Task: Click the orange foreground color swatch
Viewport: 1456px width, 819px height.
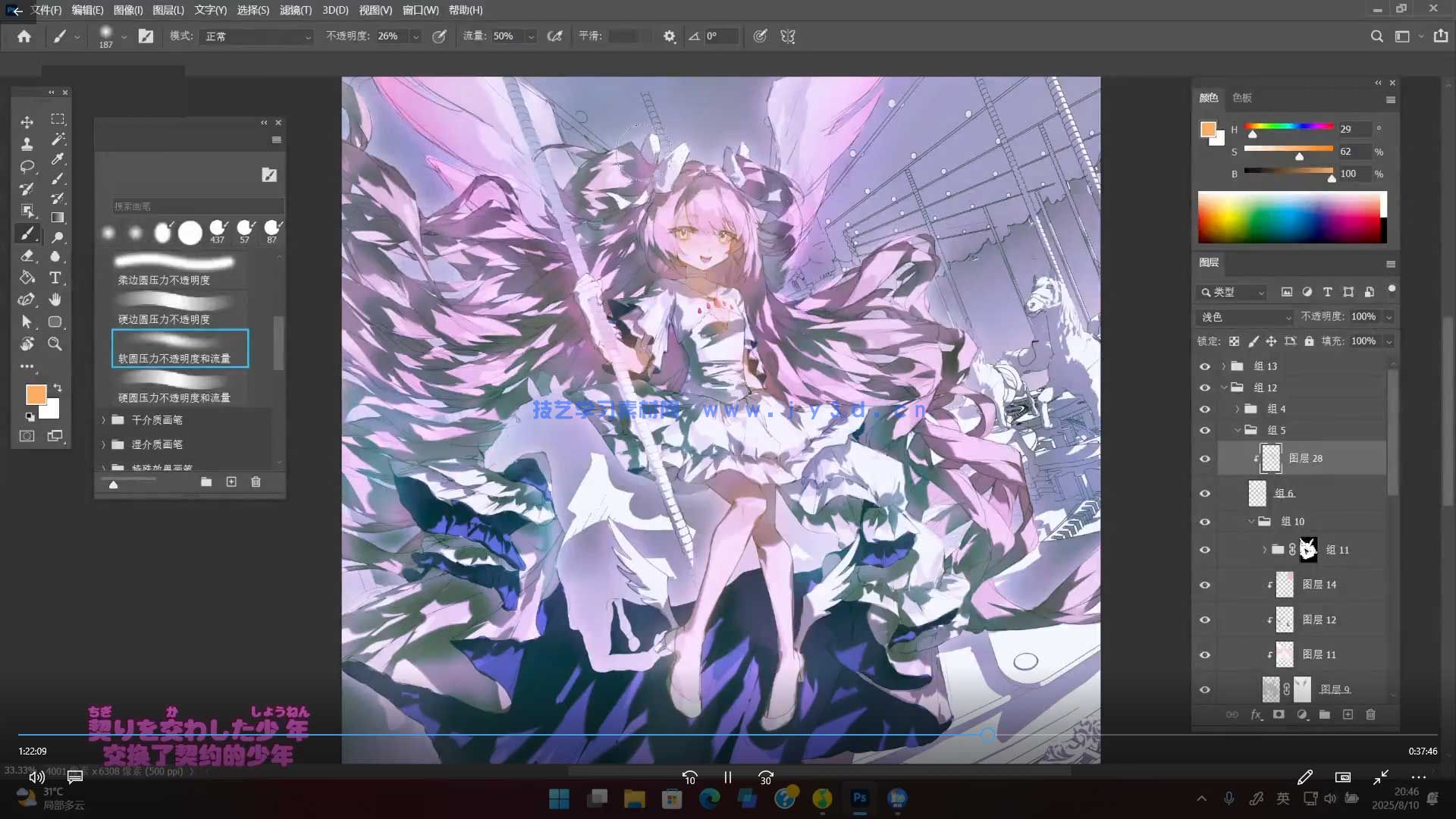Action: (x=36, y=394)
